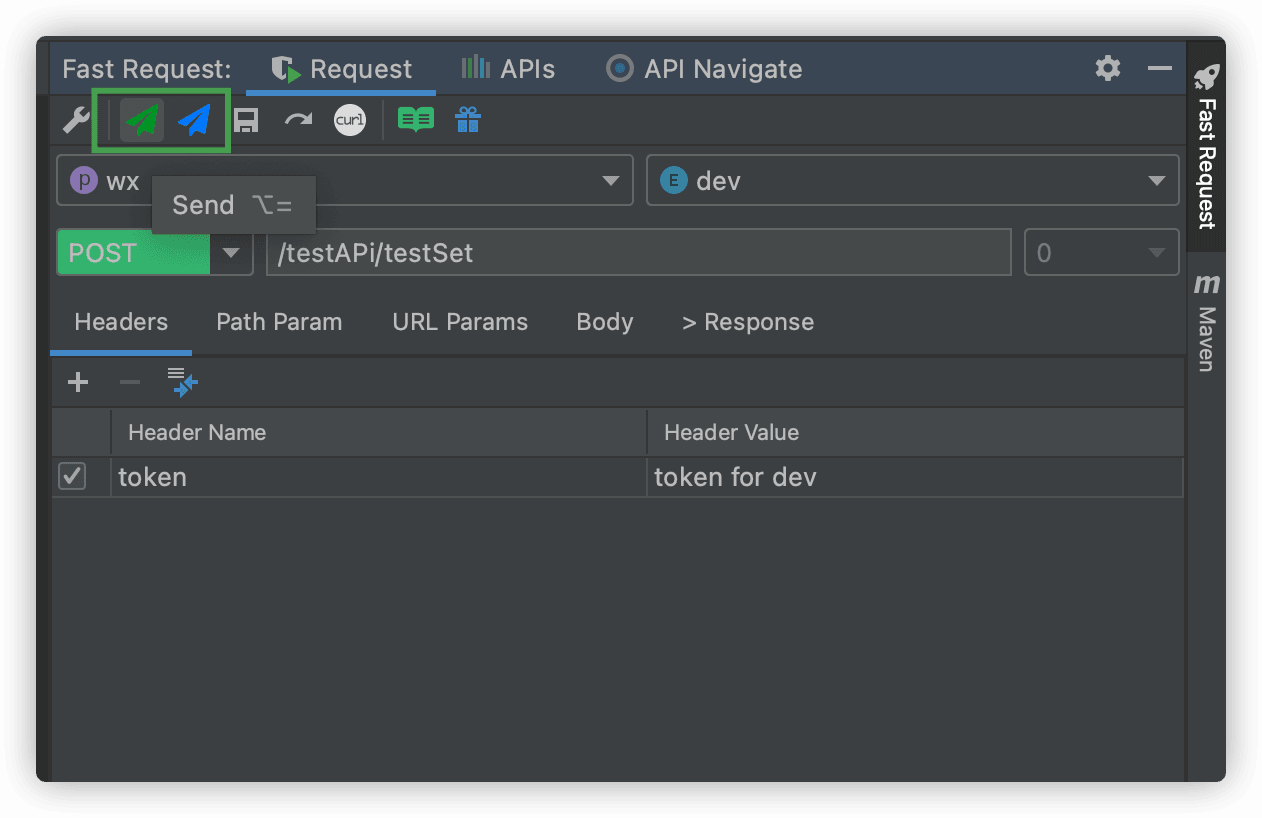Open the dev environment dropdown
1262x818 pixels.
1156,181
